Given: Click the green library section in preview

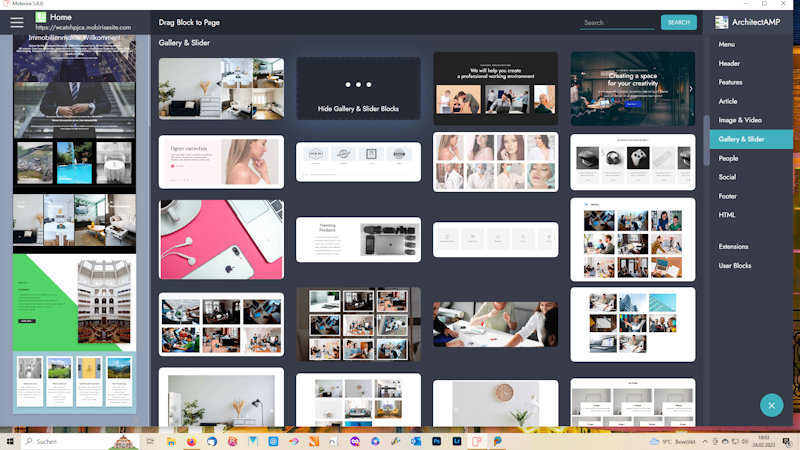Looking at the screenshot, I should pos(74,303).
